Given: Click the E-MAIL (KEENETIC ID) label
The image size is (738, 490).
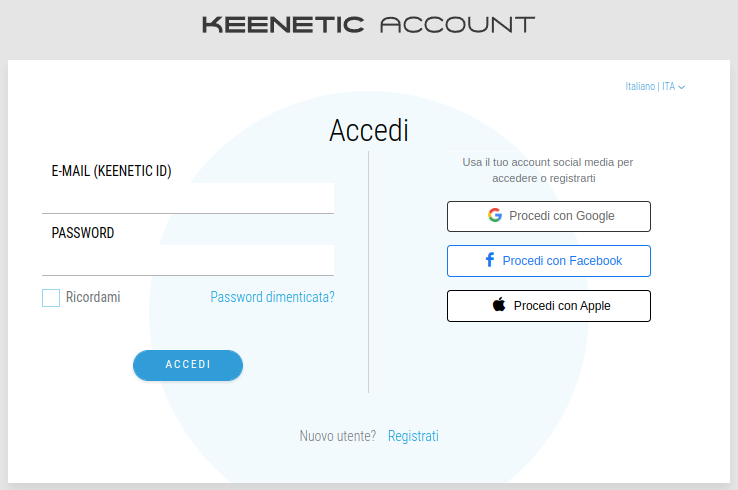Looking at the screenshot, I should pos(111,171).
